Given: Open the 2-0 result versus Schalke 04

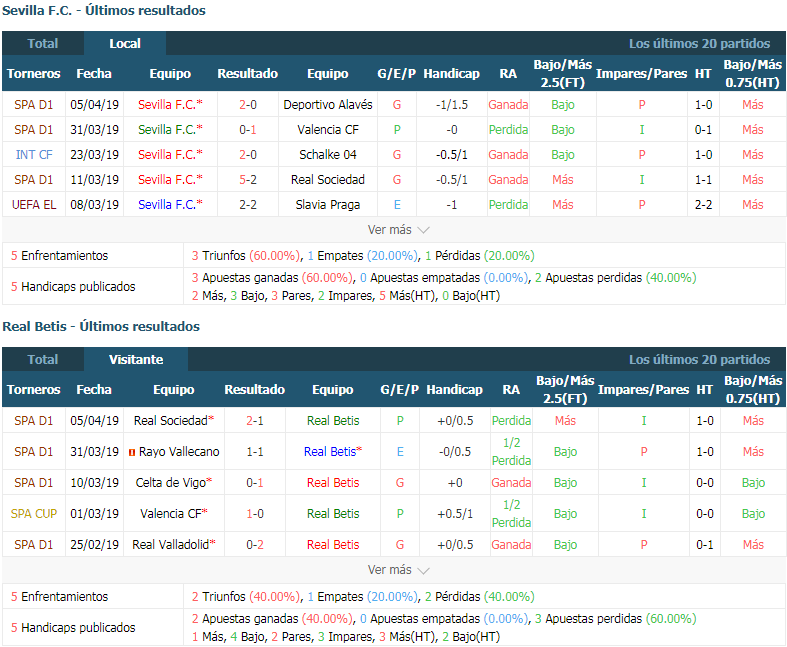Looking at the screenshot, I should click(x=248, y=155).
